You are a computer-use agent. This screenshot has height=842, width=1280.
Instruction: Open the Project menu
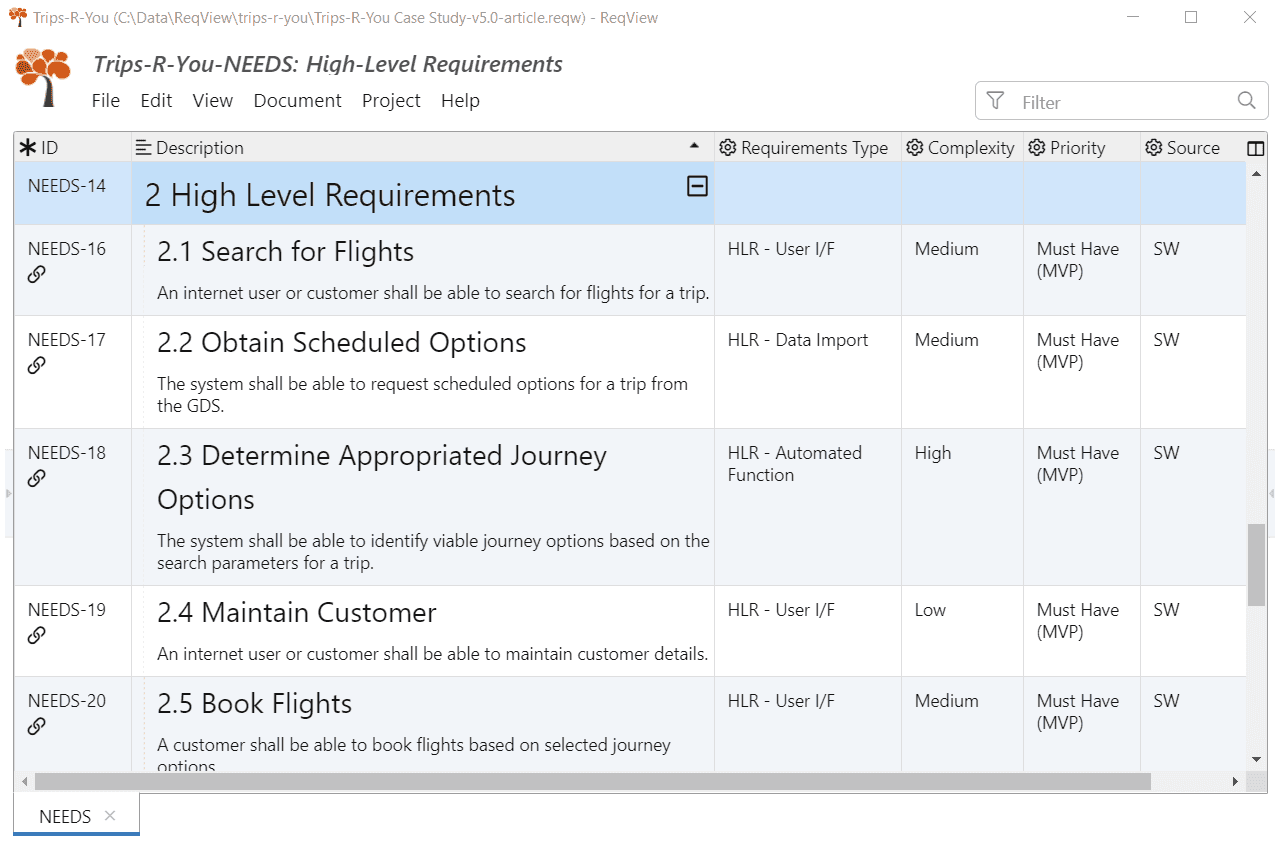pos(391,101)
